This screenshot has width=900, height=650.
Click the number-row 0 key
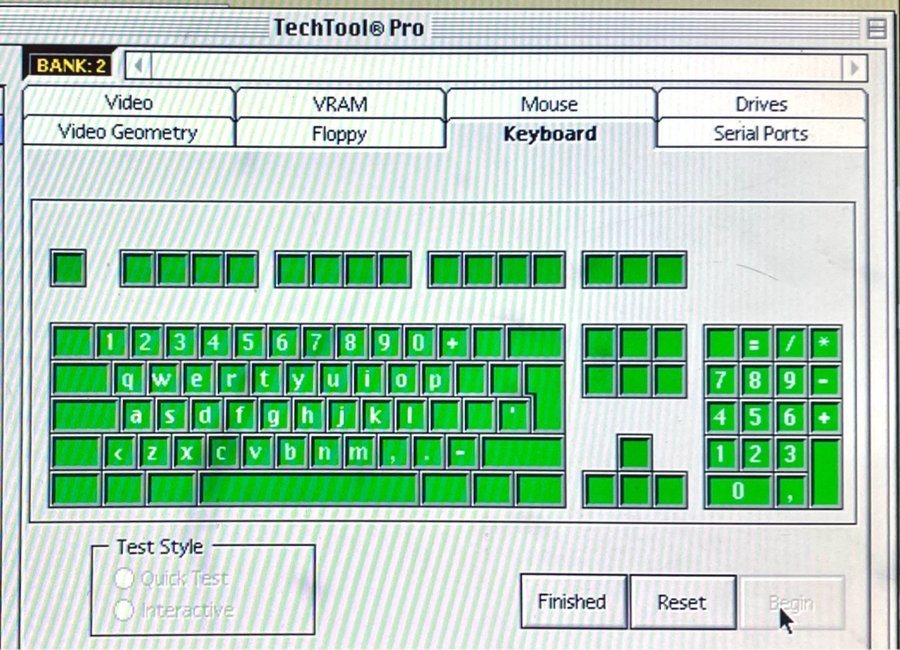[418, 343]
